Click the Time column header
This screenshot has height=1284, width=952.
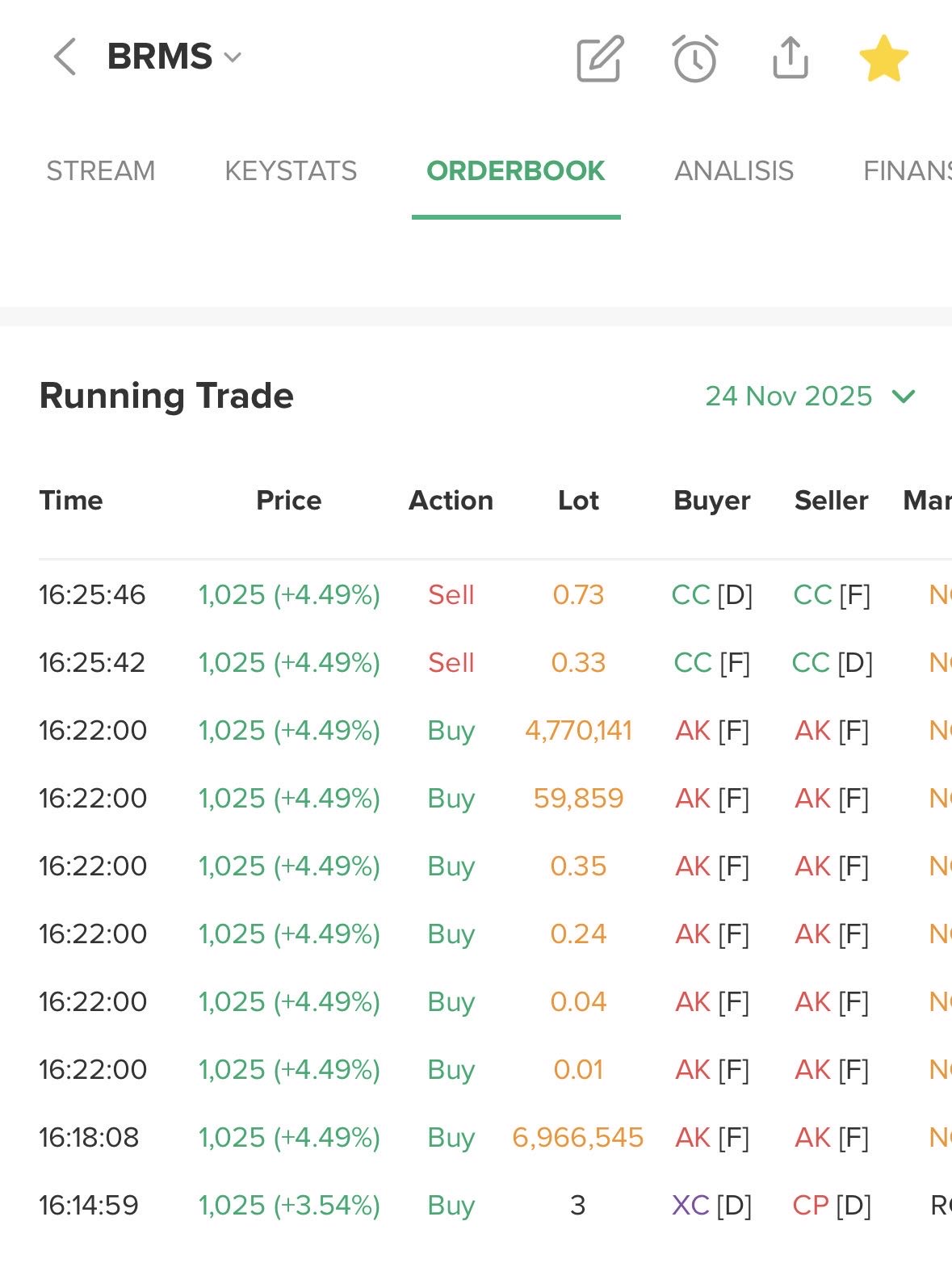71,501
